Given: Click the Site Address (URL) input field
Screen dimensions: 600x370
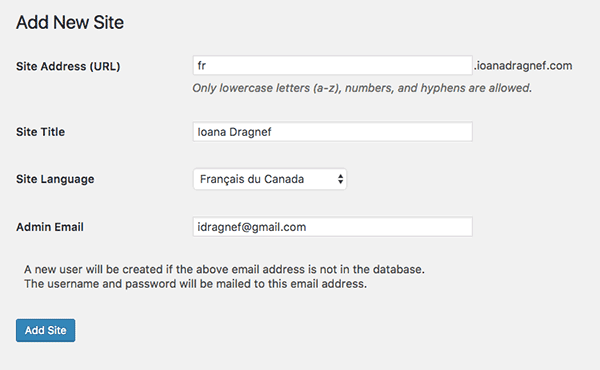Looking at the screenshot, I should 333,65.
